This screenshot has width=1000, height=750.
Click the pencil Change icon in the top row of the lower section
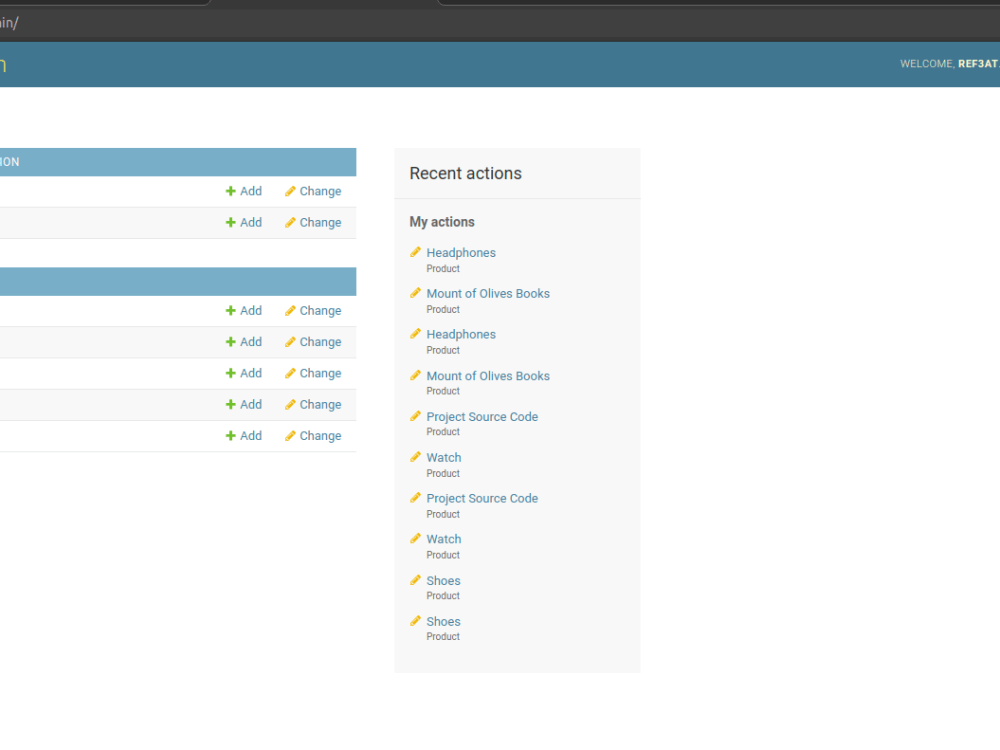[x=289, y=310]
